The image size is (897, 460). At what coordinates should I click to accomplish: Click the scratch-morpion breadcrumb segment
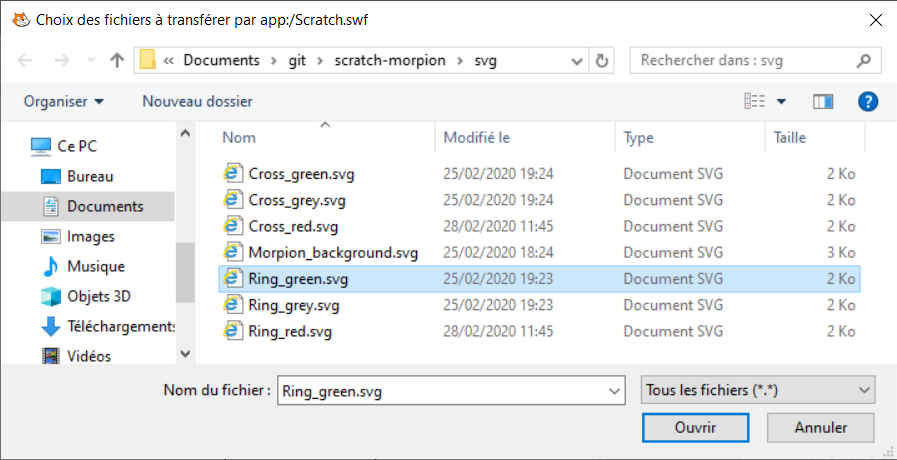click(x=387, y=61)
